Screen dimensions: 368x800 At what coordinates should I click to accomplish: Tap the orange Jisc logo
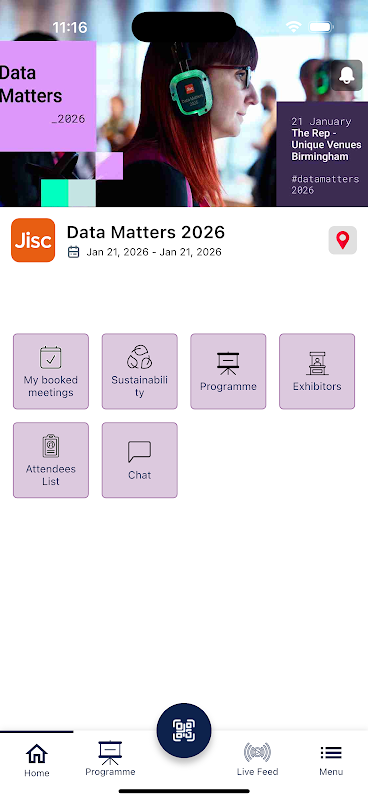[33, 240]
